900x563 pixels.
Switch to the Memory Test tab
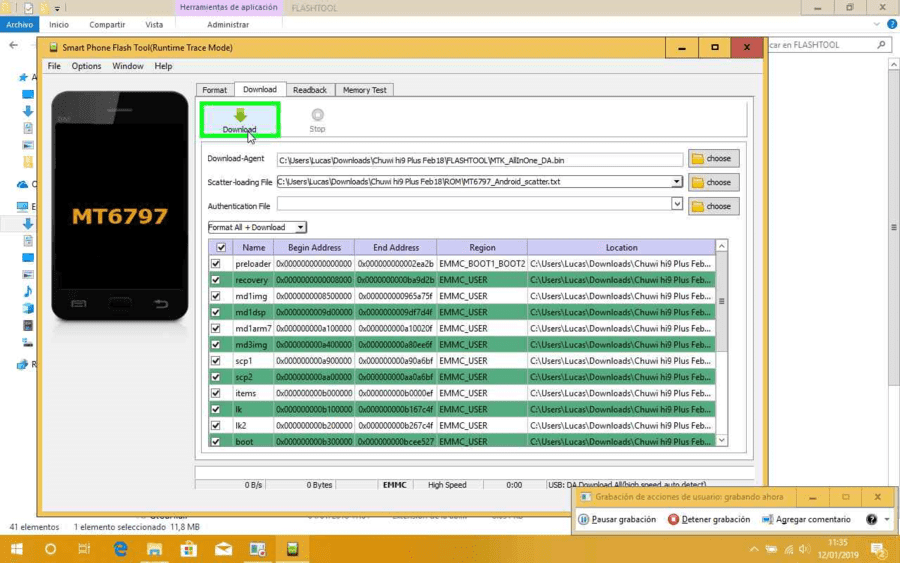[x=364, y=90]
